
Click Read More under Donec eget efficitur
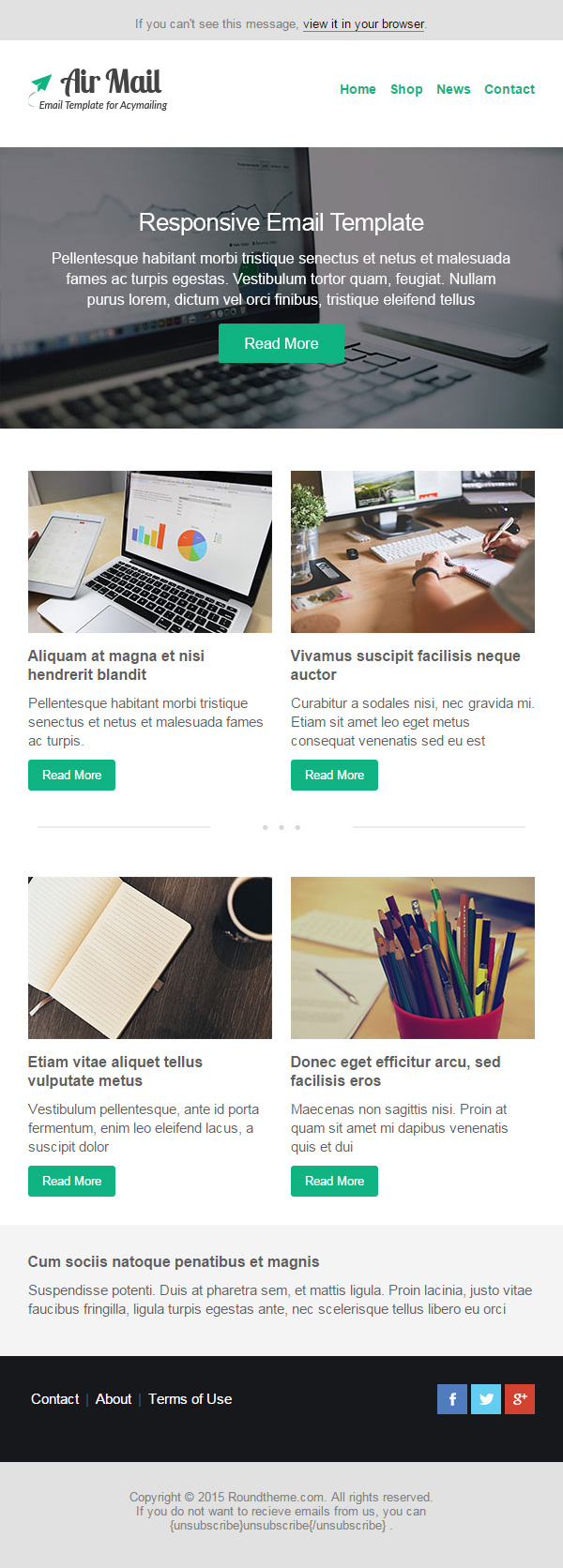coord(334,1181)
